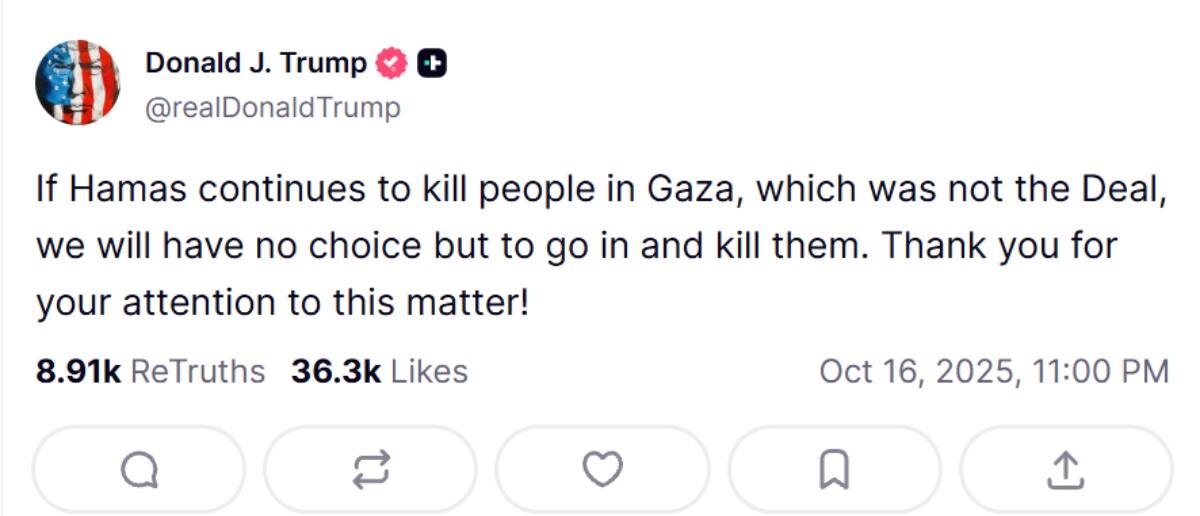The width and height of the screenshot is (1200, 516).
Task: Open share options via the upload arrow icon
Action: pyautogui.click(x=1066, y=470)
